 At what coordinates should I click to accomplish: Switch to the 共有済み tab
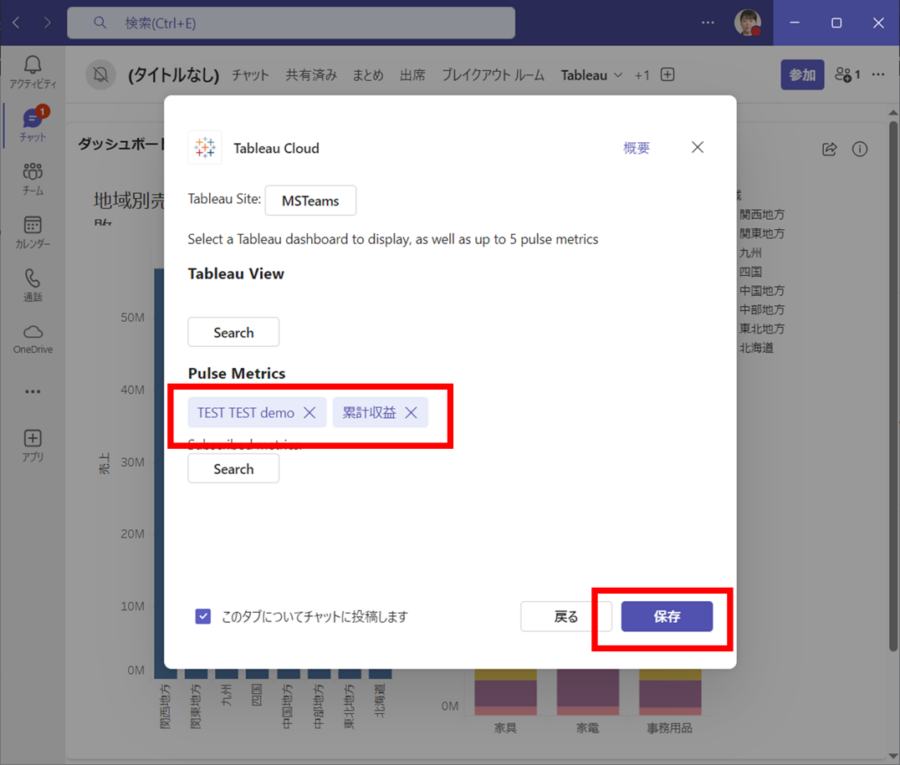point(311,75)
